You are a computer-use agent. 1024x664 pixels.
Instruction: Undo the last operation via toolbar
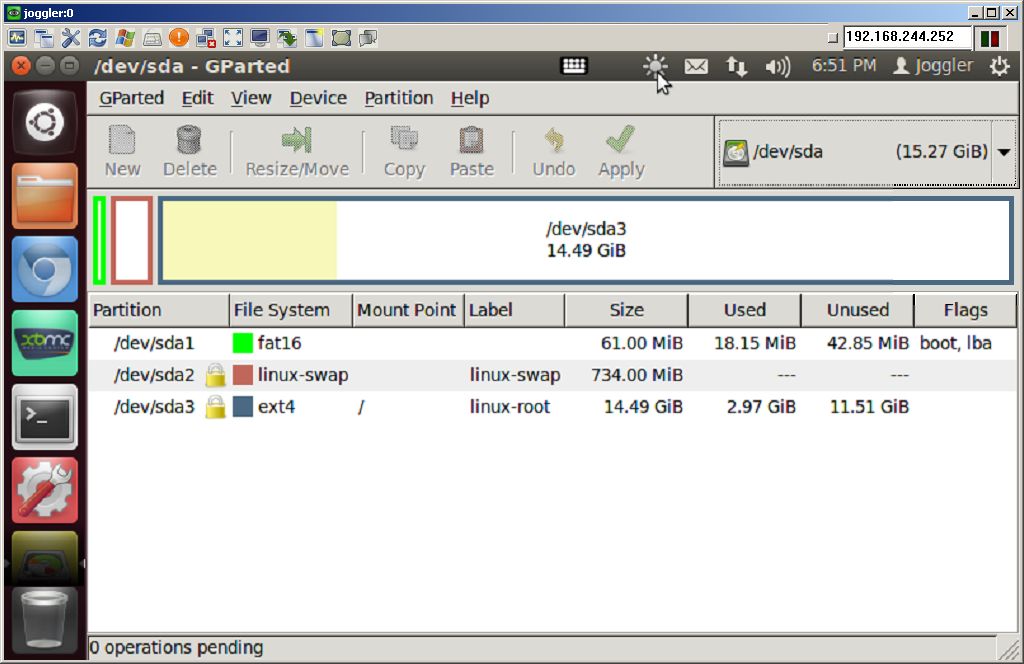click(x=554, y=151)
